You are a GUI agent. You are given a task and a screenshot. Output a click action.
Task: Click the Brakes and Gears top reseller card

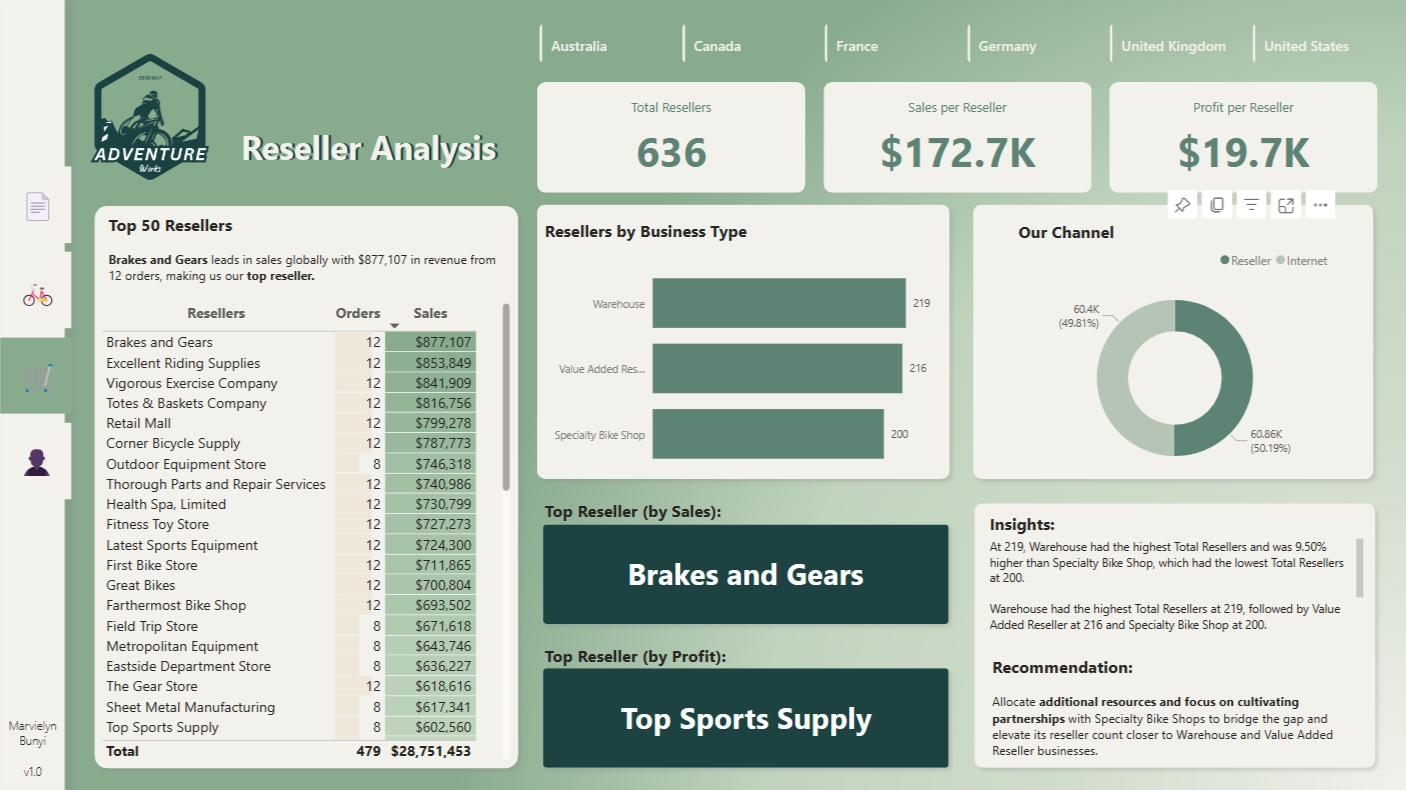(745, 574)
